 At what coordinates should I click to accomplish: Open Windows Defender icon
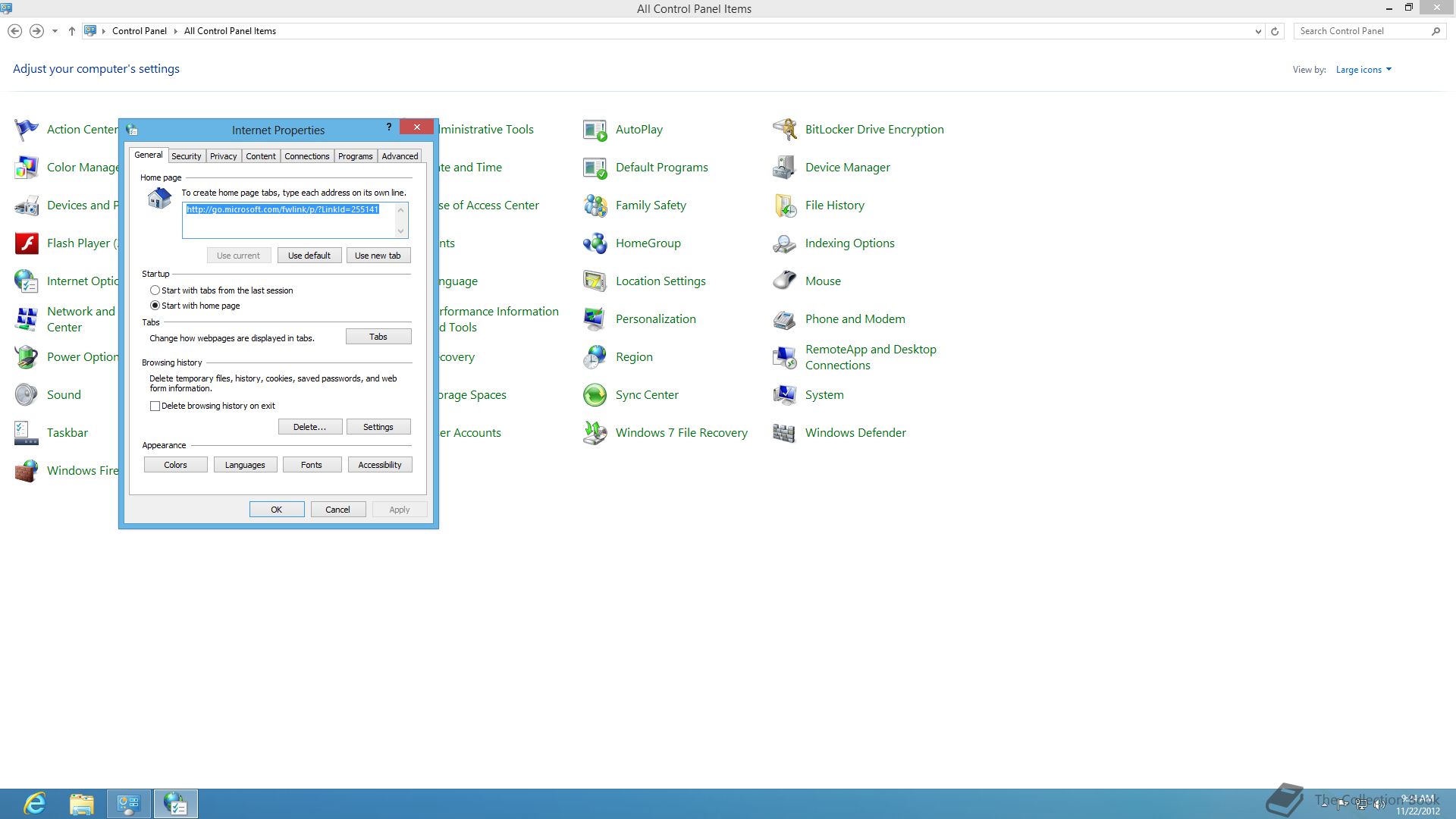pos(784,433)
